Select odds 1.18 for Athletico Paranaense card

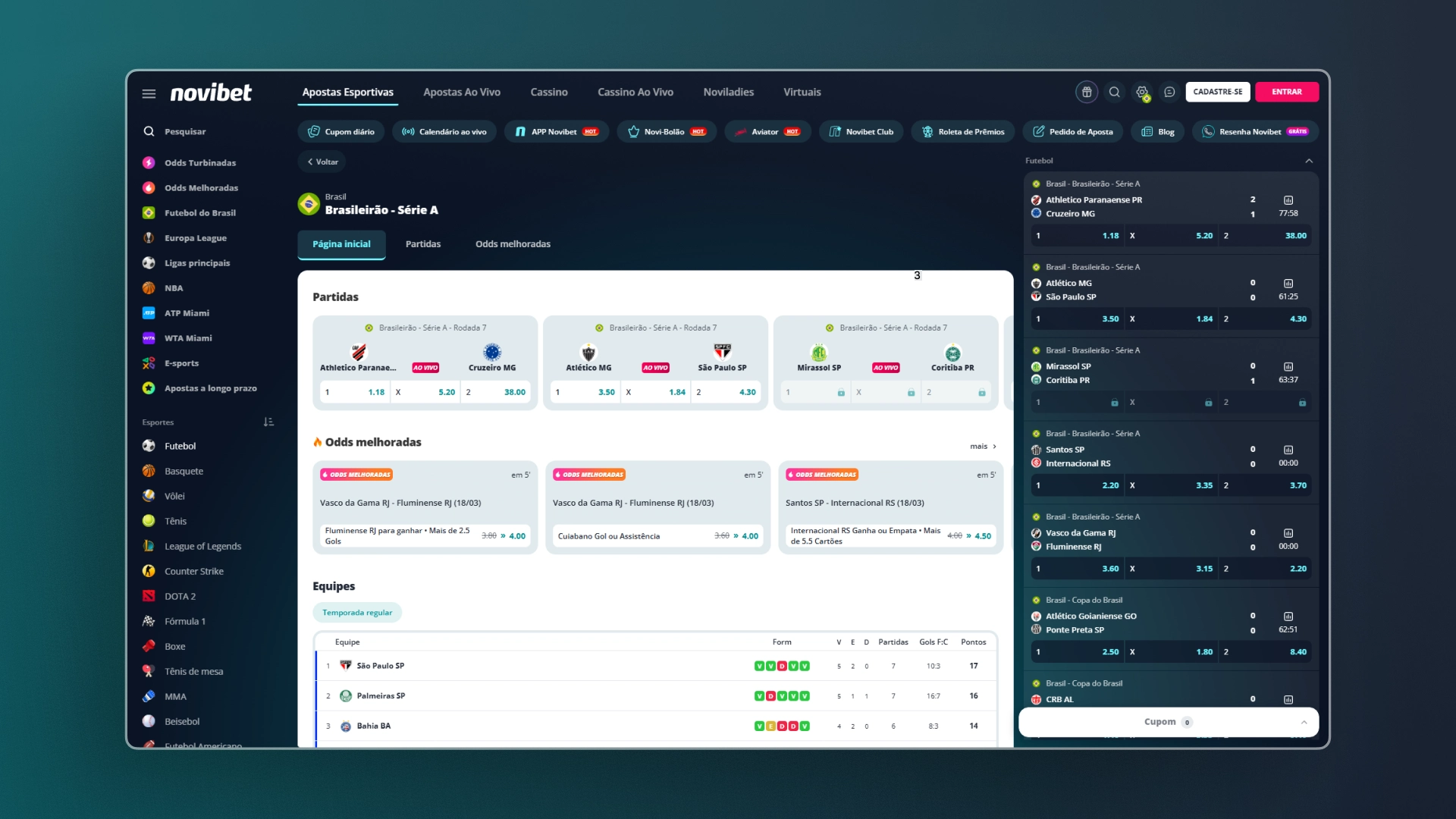pos(355,392)
